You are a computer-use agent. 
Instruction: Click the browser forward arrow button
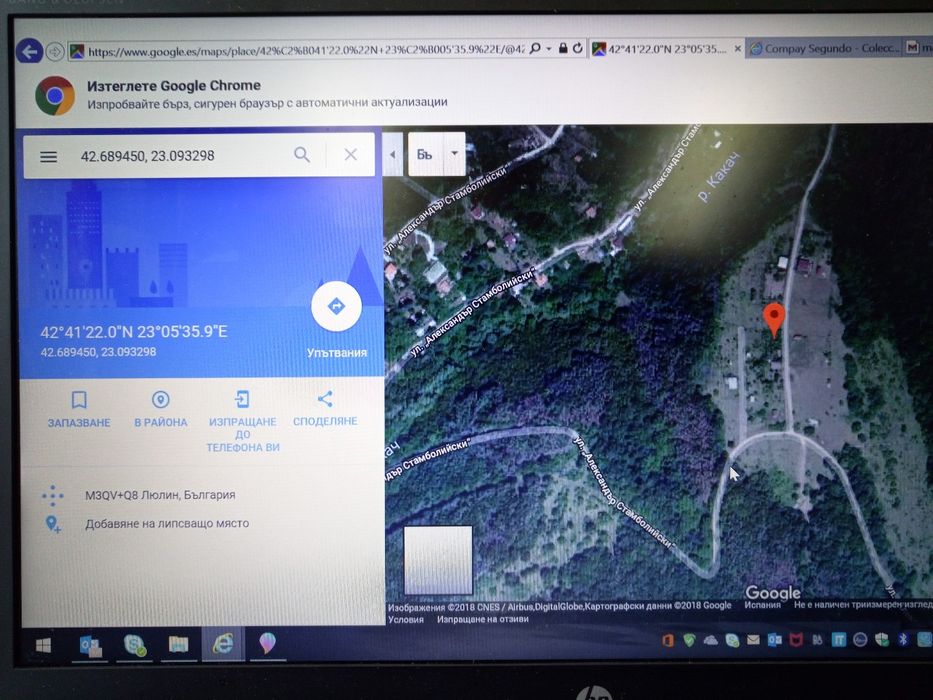55,52
